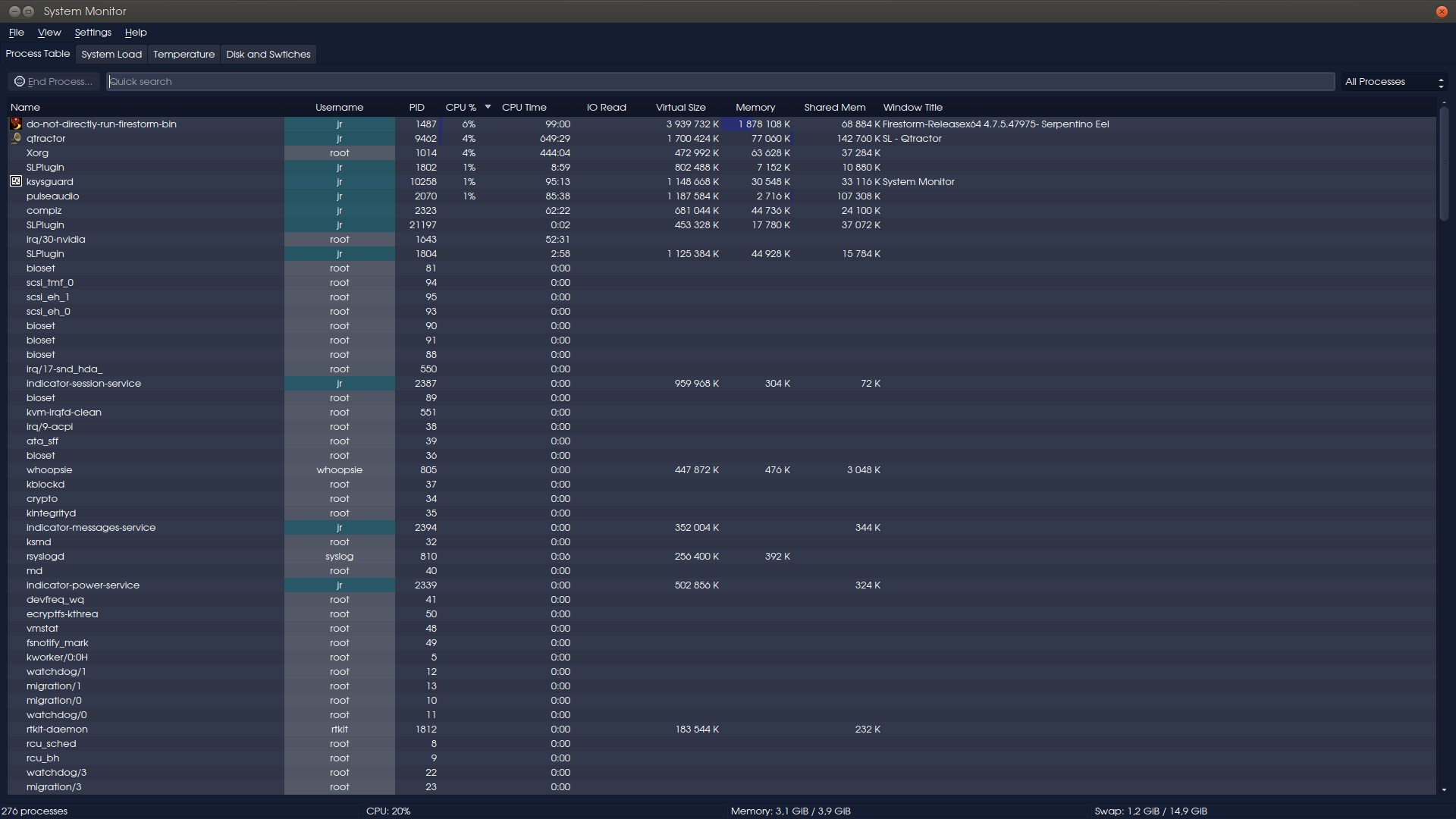Click the ksysguard process icon

coord(16,181)
